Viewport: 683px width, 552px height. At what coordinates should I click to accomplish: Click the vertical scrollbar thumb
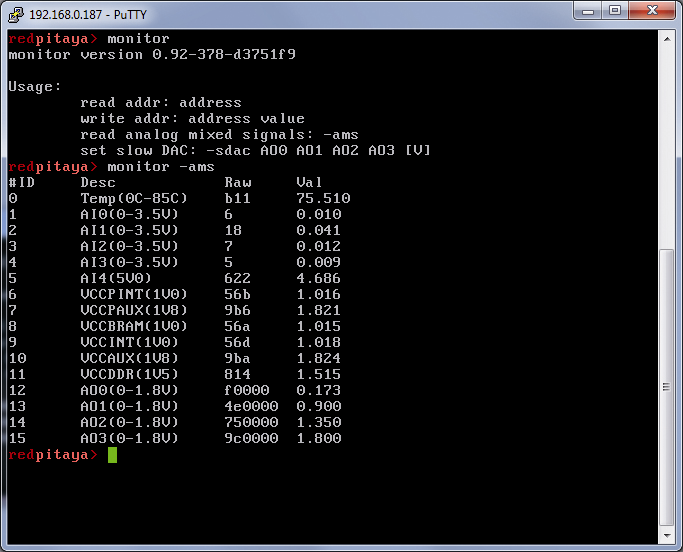[667, 387]
